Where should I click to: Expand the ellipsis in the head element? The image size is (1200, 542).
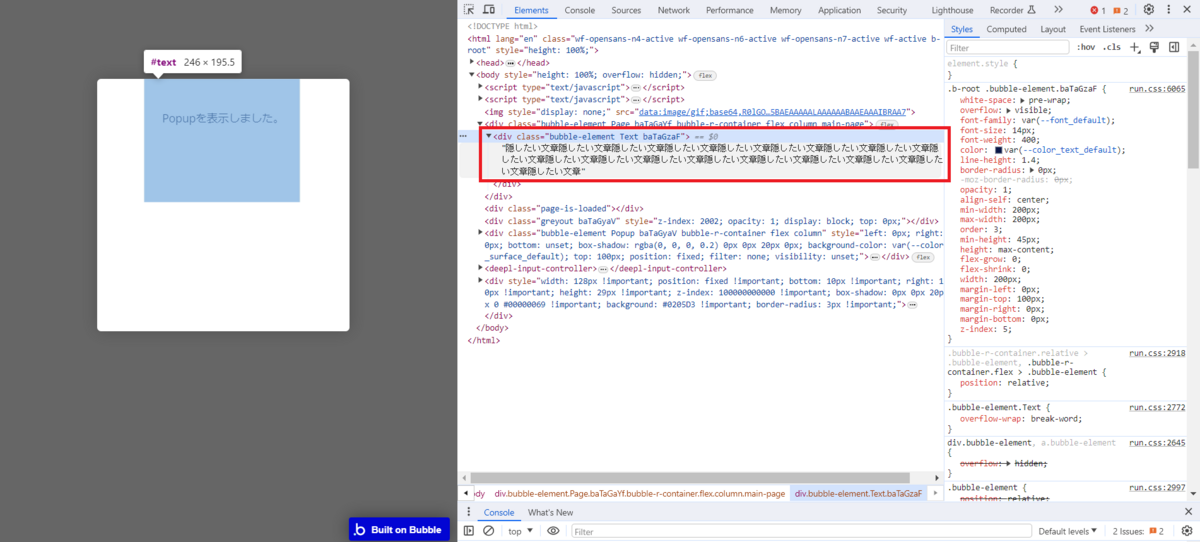click(510, 62)
